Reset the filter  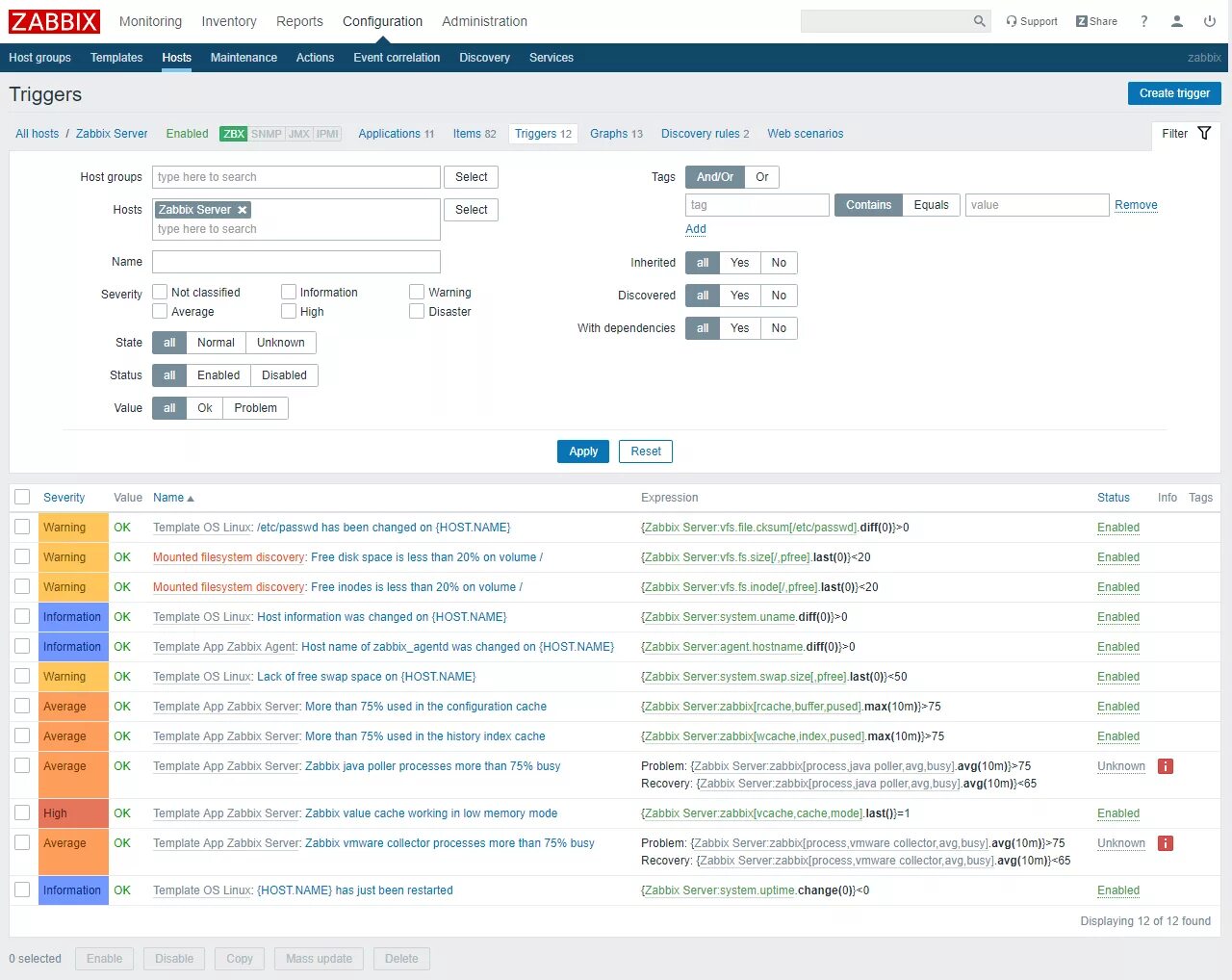pyautogui.click(x=646, y=451)
